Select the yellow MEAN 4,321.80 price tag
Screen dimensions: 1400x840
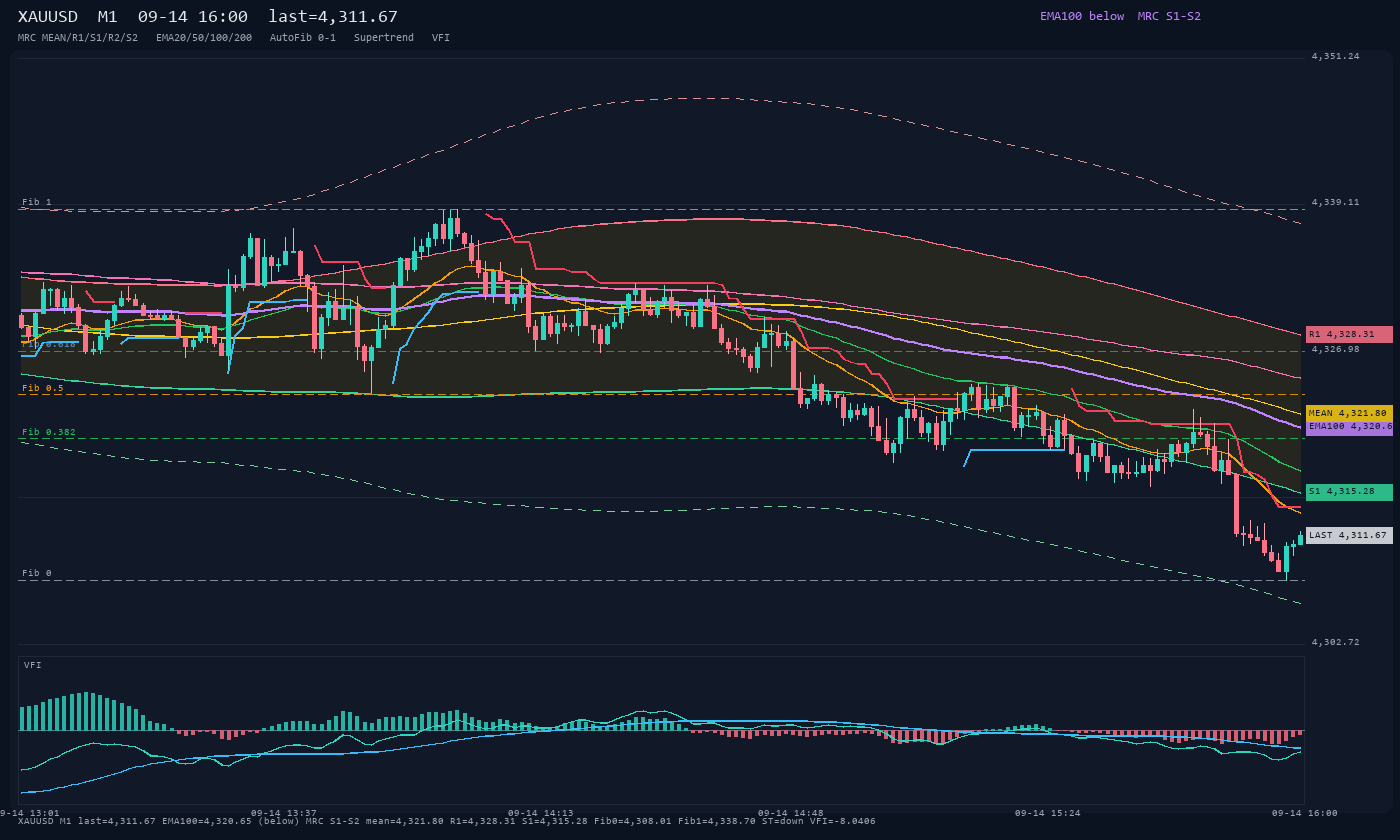point(1349,413)
